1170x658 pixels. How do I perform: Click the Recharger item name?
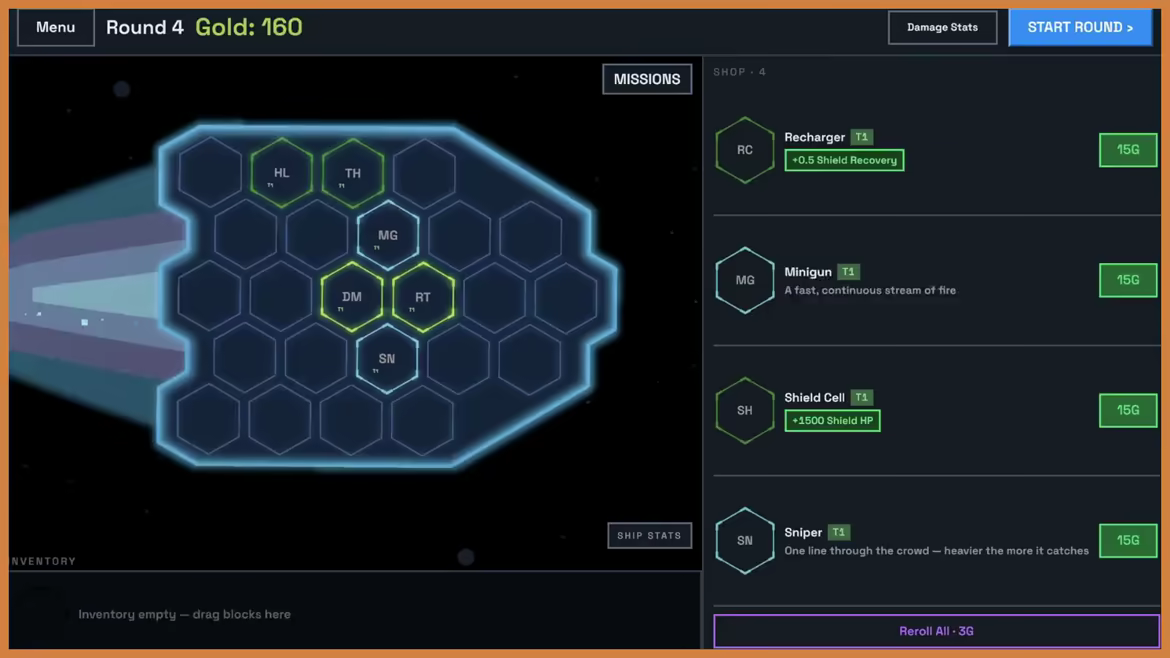pyautogui.click(x=814, y=137)
